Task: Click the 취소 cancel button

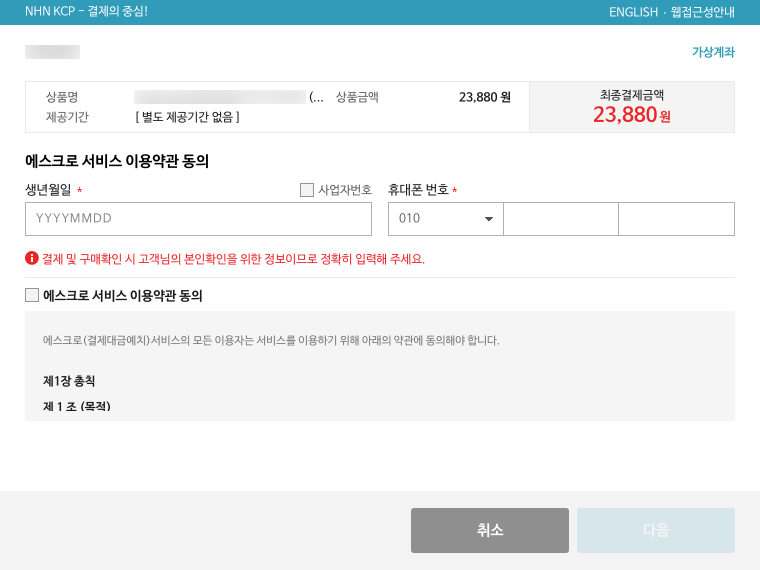Action: coord(490,530)
